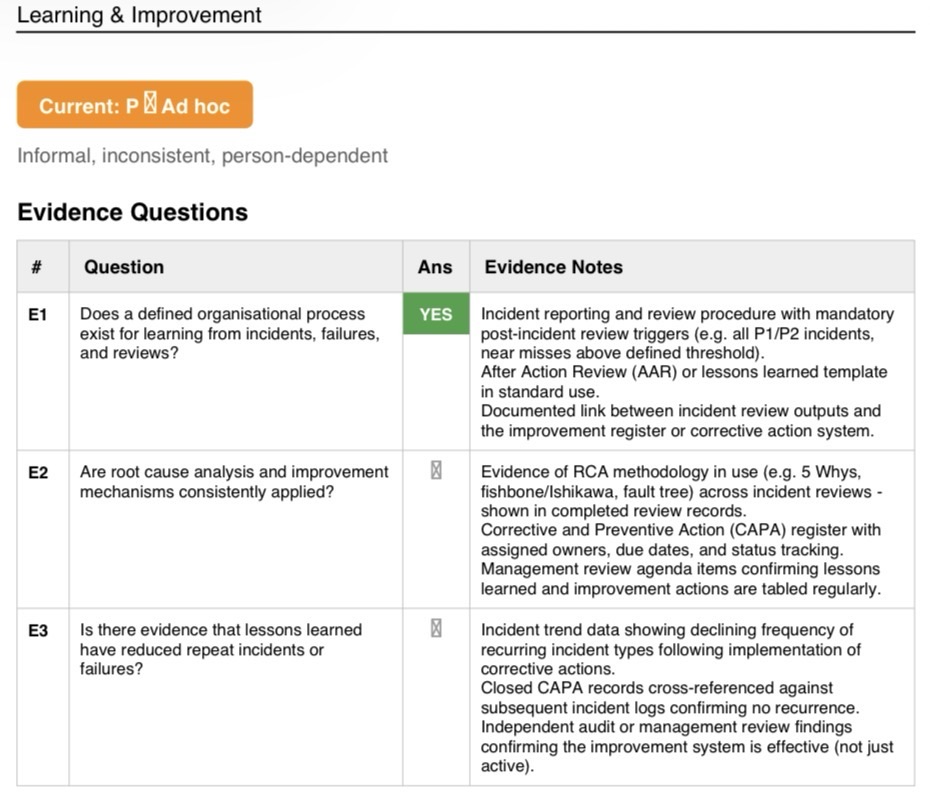The image size is (930, 800).
Task: Select row label E1
Action: [x=38, y=314]
